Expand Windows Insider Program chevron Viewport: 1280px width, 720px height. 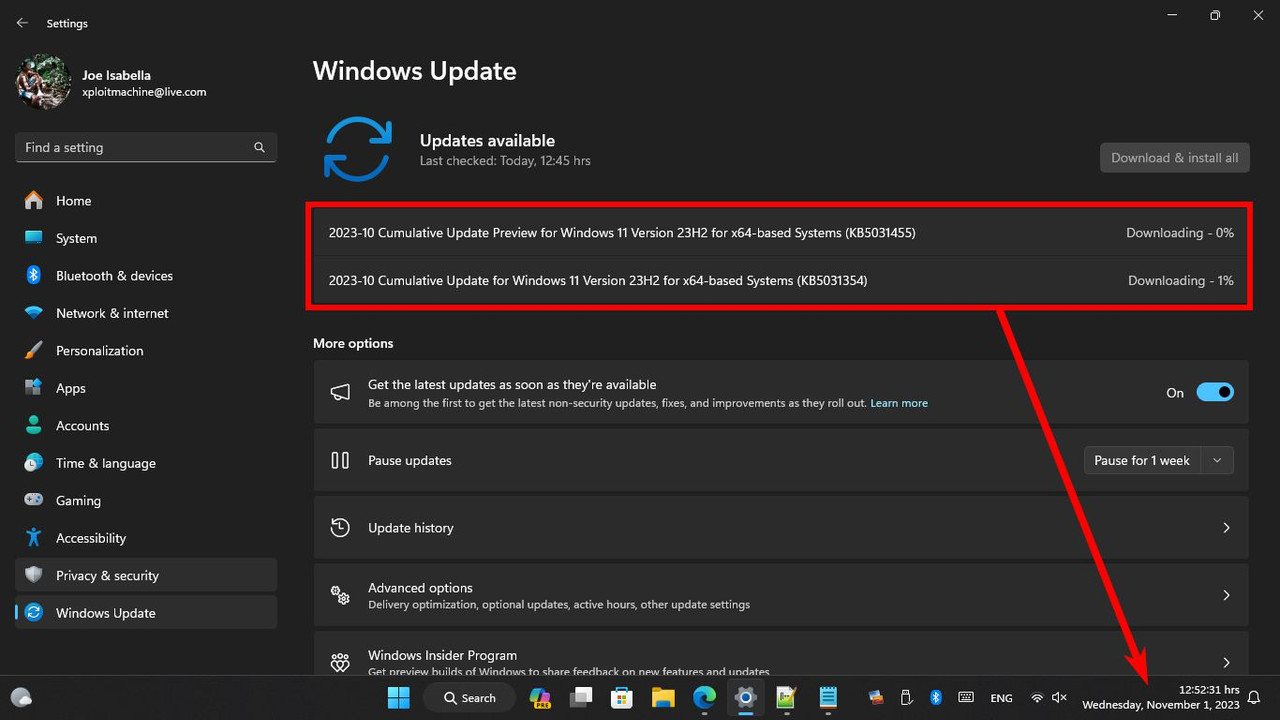[1227, 662]
